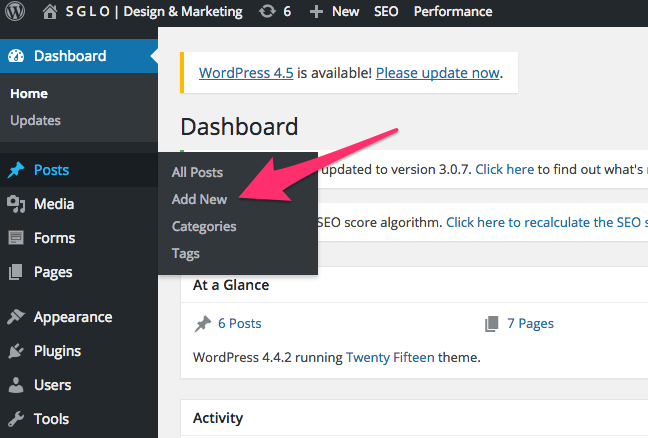648x438 pixels.
Task: Open the 7 Pages link
Action: (x=530, y=324)
